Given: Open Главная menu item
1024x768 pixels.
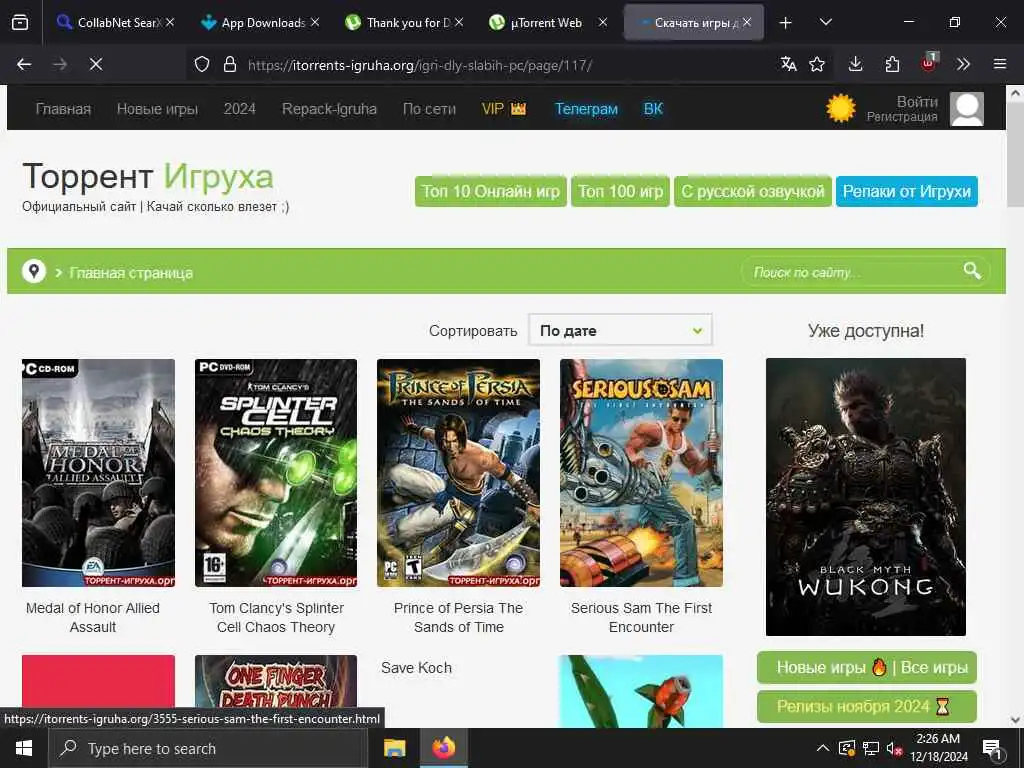Looking at the screenshot, I should 63,109.
